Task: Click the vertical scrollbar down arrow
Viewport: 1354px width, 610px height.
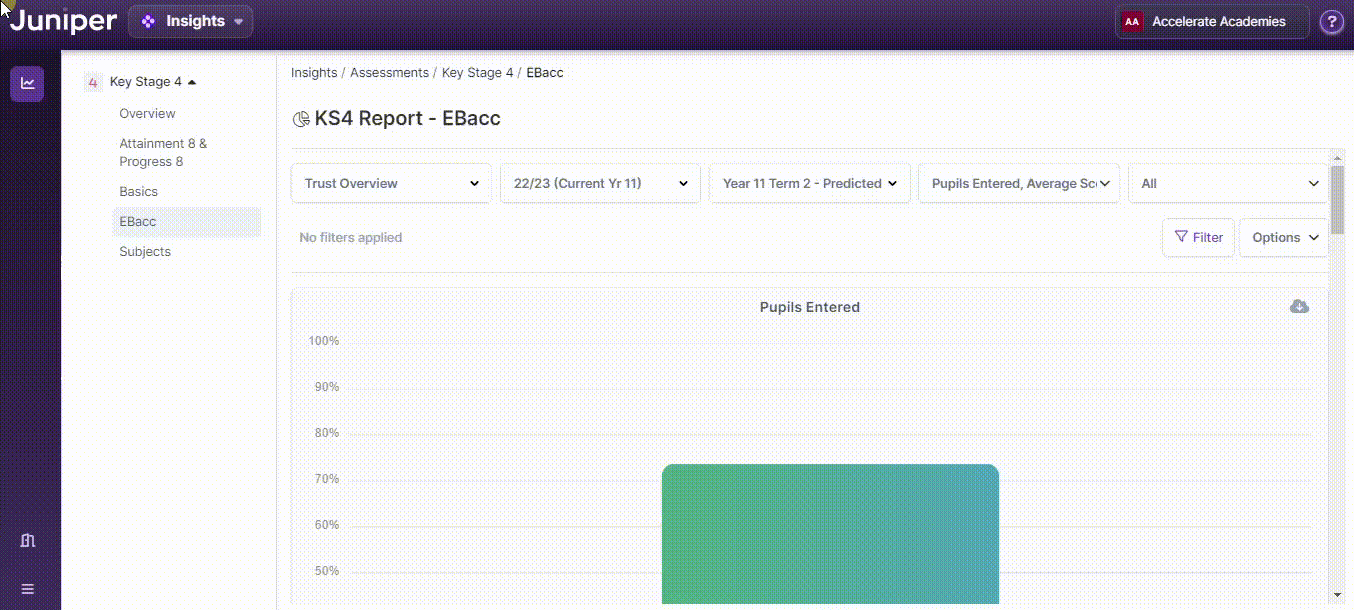Action: pos(1337,595)
